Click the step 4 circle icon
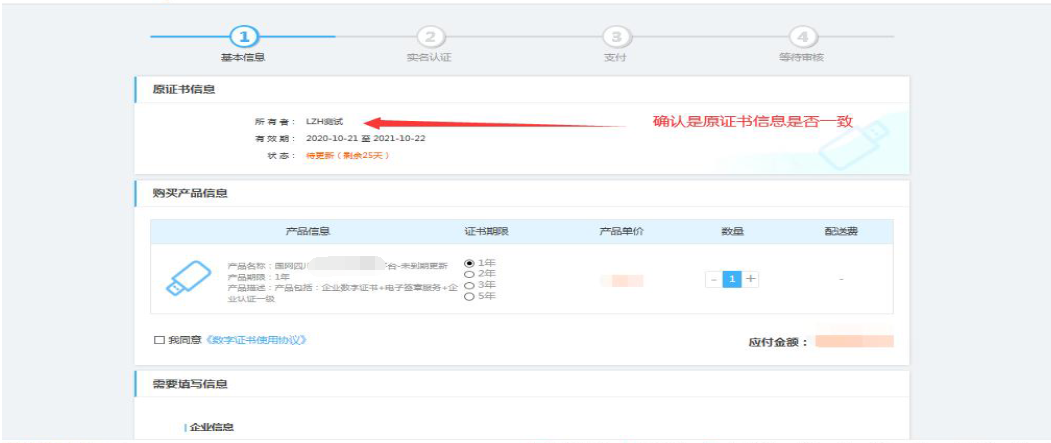1051x443 pixels. point(803,37)
